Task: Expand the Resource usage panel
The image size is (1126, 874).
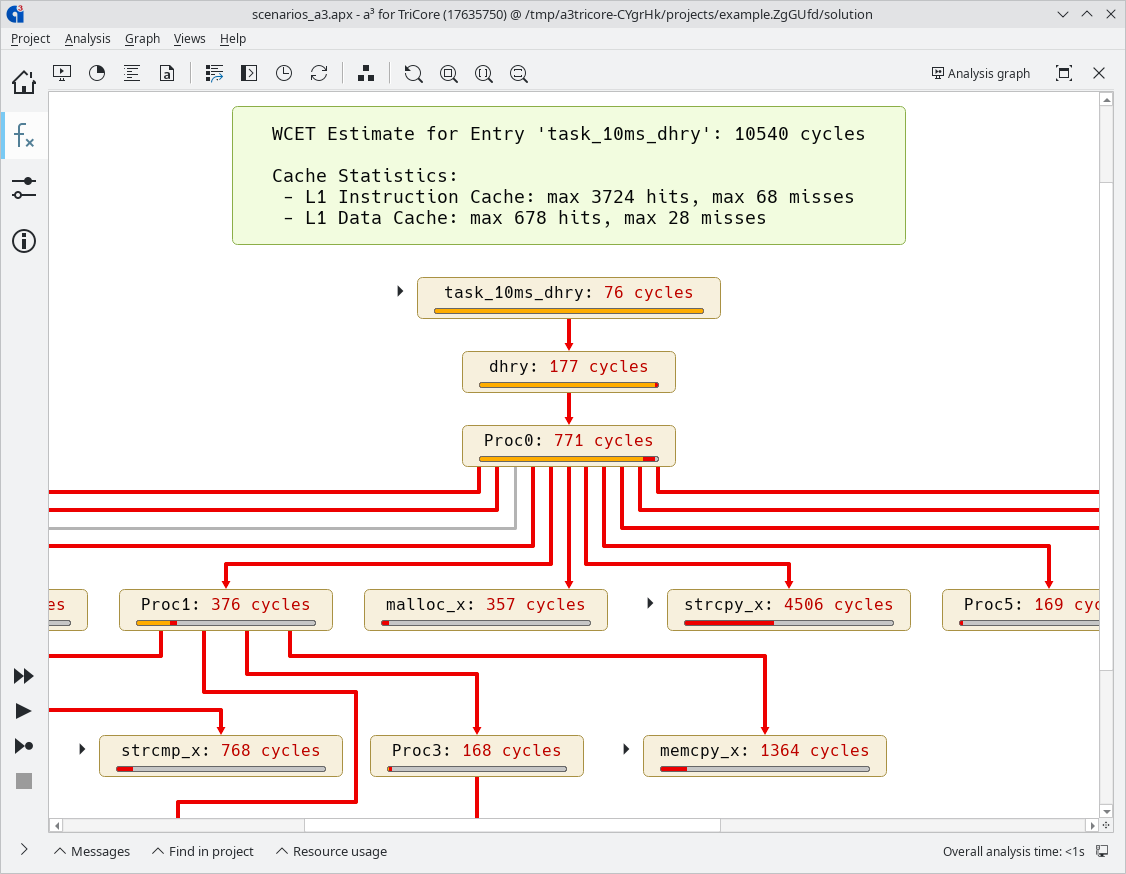Action: (x=331, y=851)
